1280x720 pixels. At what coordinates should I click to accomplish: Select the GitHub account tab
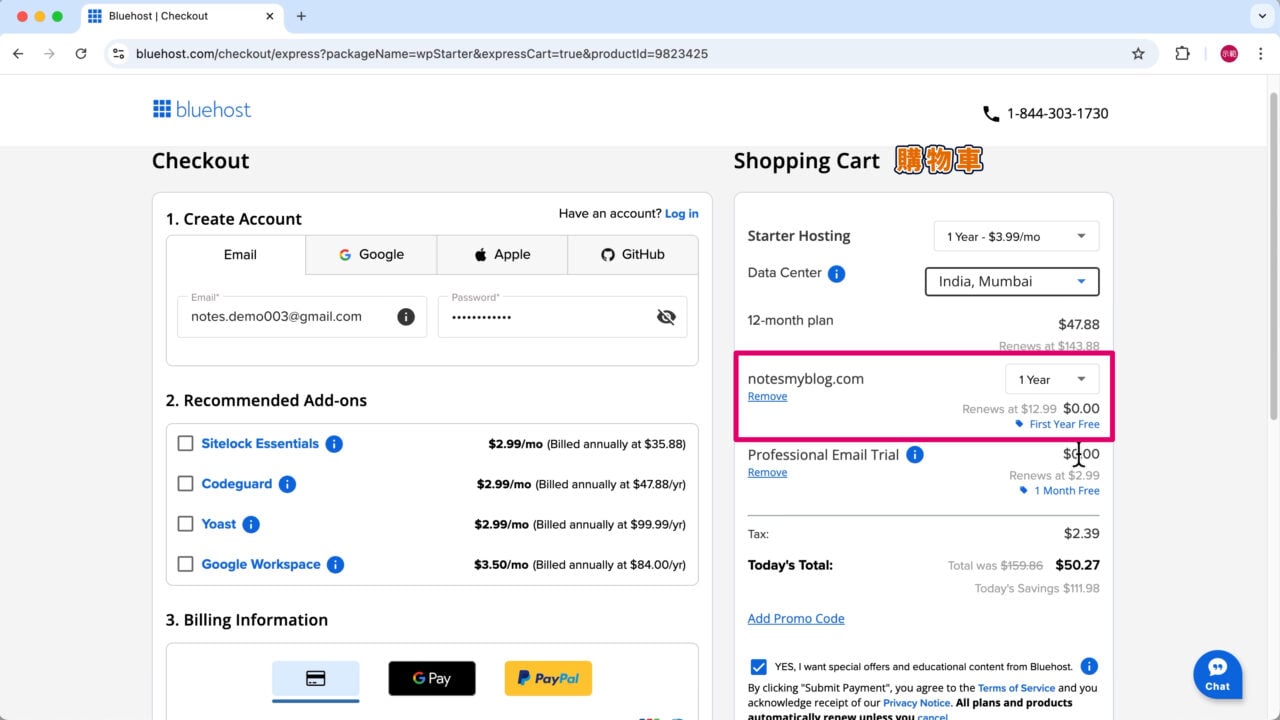(x=632, y=255)
